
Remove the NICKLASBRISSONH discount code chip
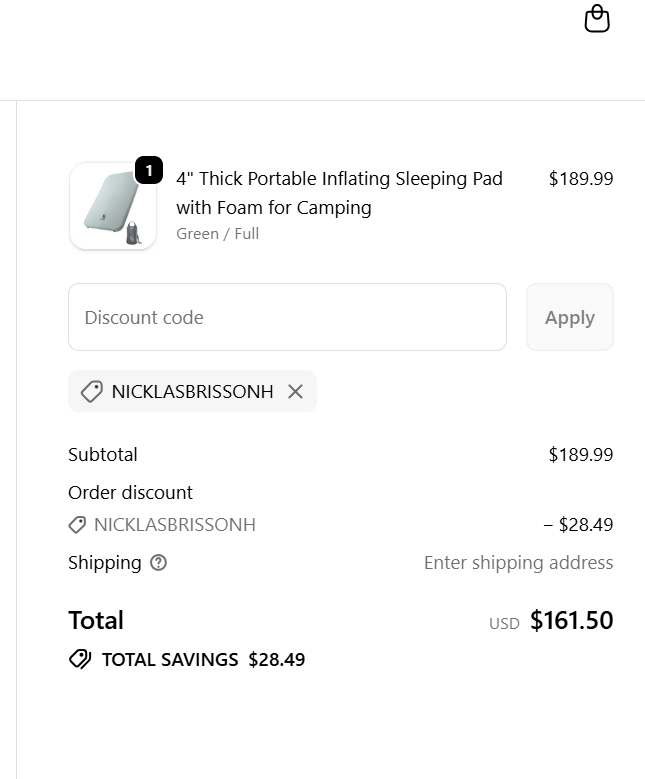pyautogui.click(x=295, y=391)
